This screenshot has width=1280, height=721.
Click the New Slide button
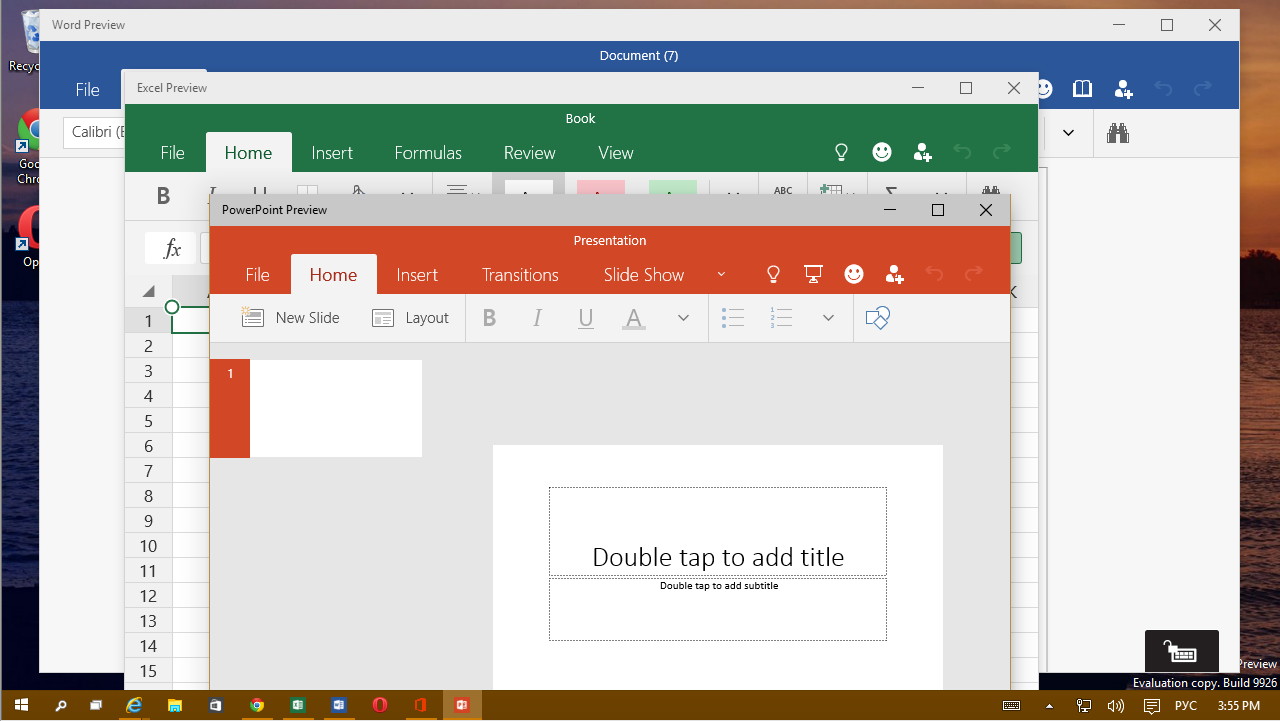pyautogui.click(x=291, y=318)
